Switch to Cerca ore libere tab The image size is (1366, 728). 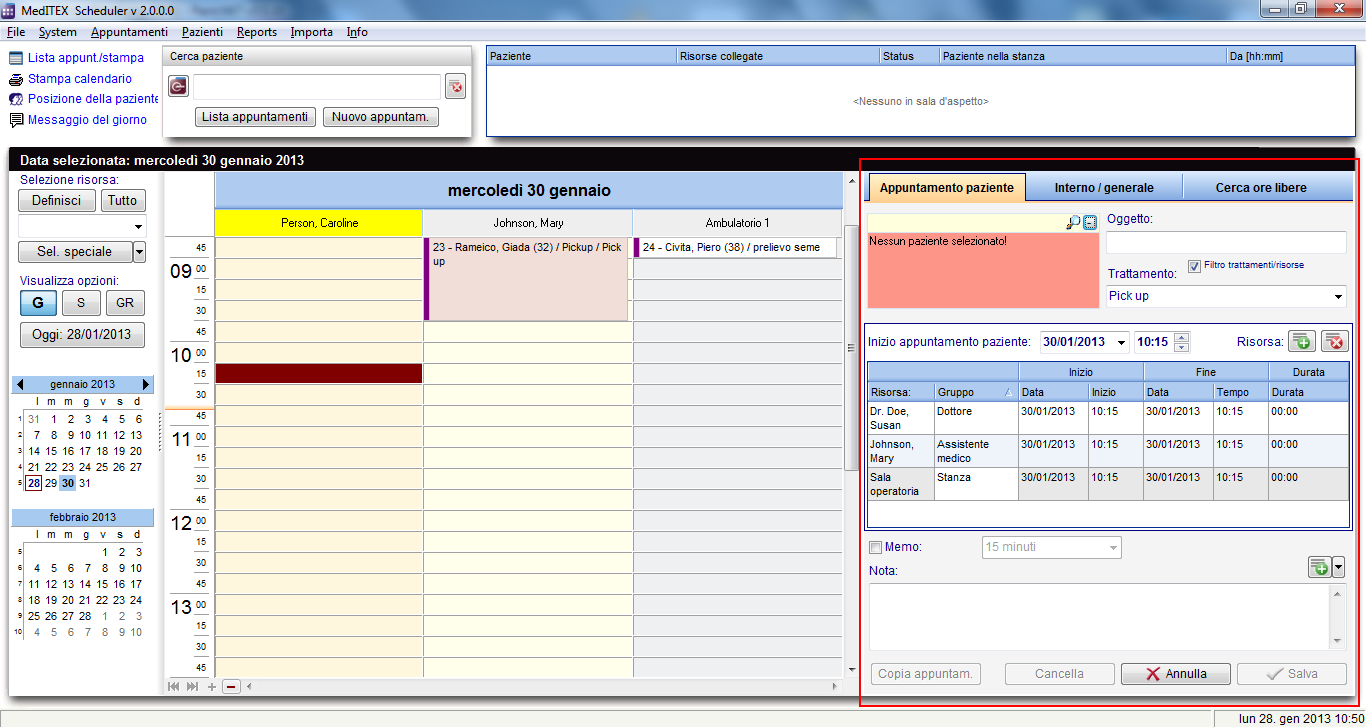(1260, 188)
